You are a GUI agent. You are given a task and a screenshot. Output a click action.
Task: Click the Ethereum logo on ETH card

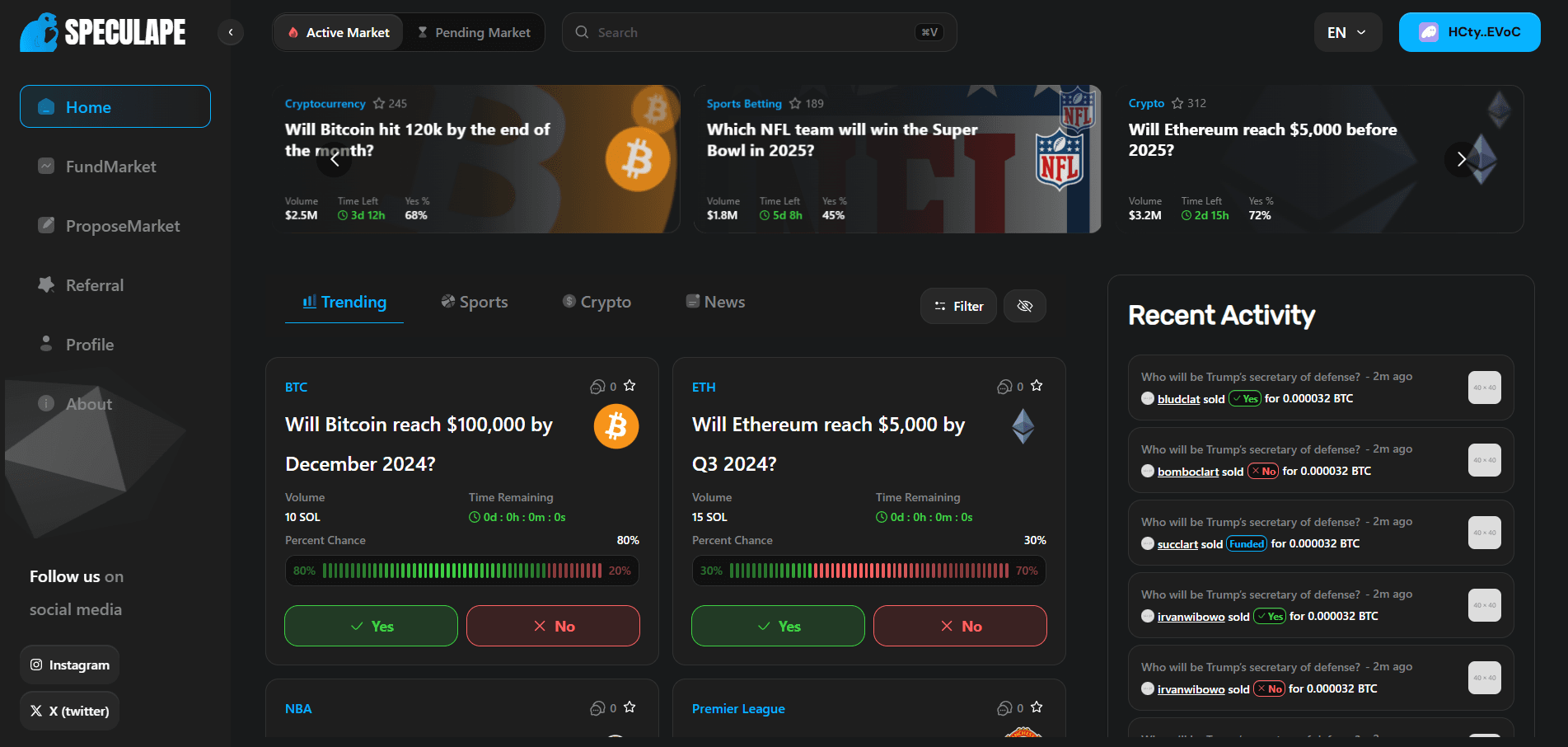pyautogui.click(x=1023, y=426)
